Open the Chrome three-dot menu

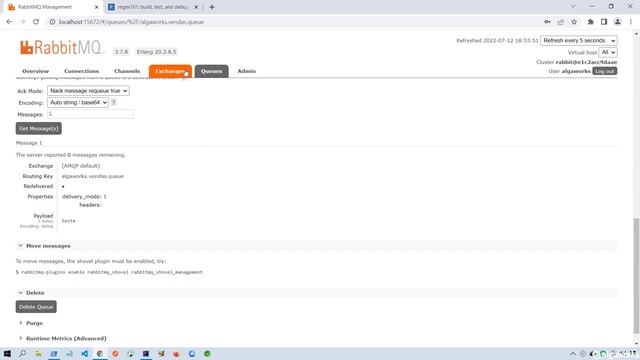631,22
